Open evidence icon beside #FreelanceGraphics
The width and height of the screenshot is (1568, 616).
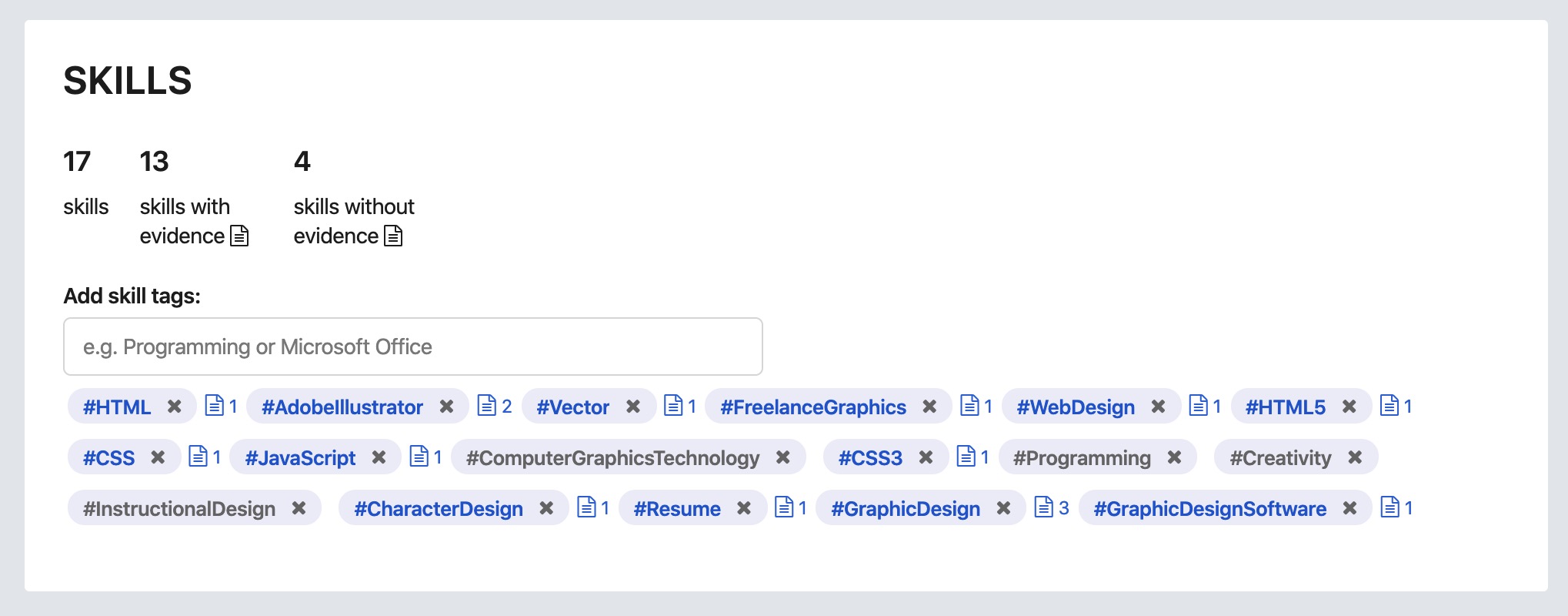coord(970,405)
